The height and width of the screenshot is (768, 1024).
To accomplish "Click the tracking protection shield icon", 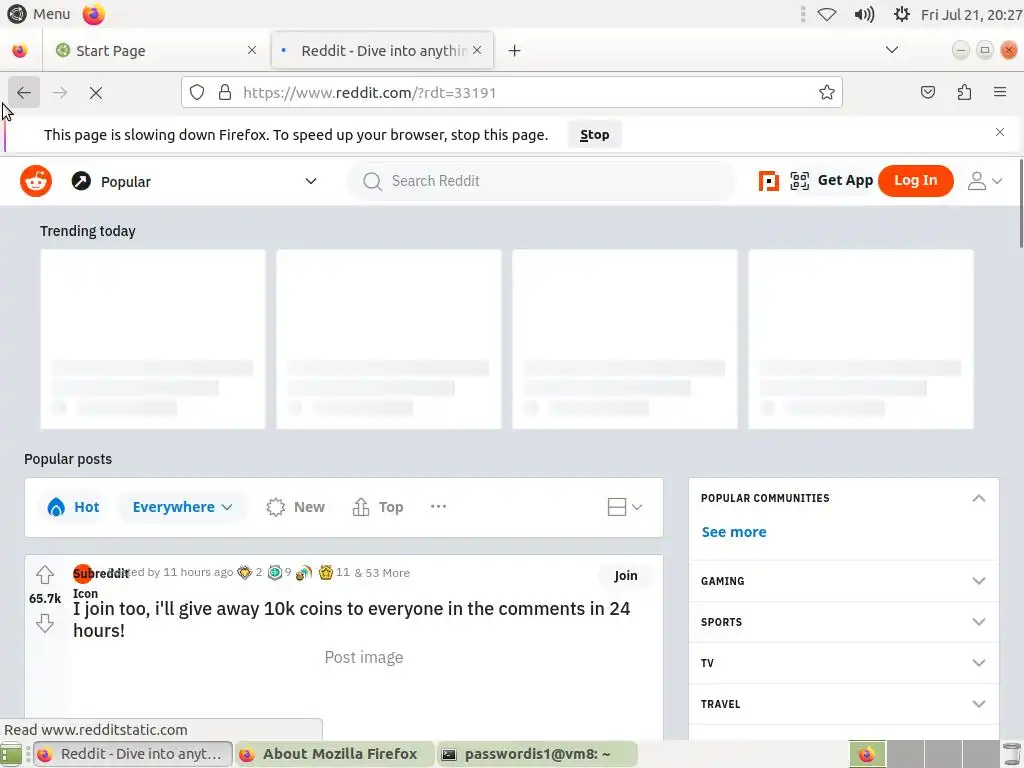I will point(197,92).
